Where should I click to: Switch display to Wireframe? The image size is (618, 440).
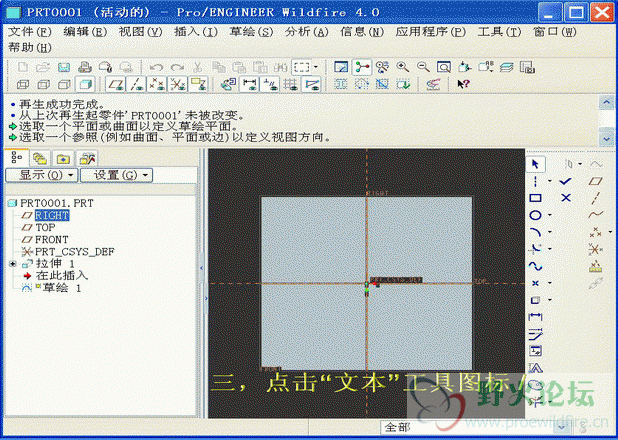(23, 84)
